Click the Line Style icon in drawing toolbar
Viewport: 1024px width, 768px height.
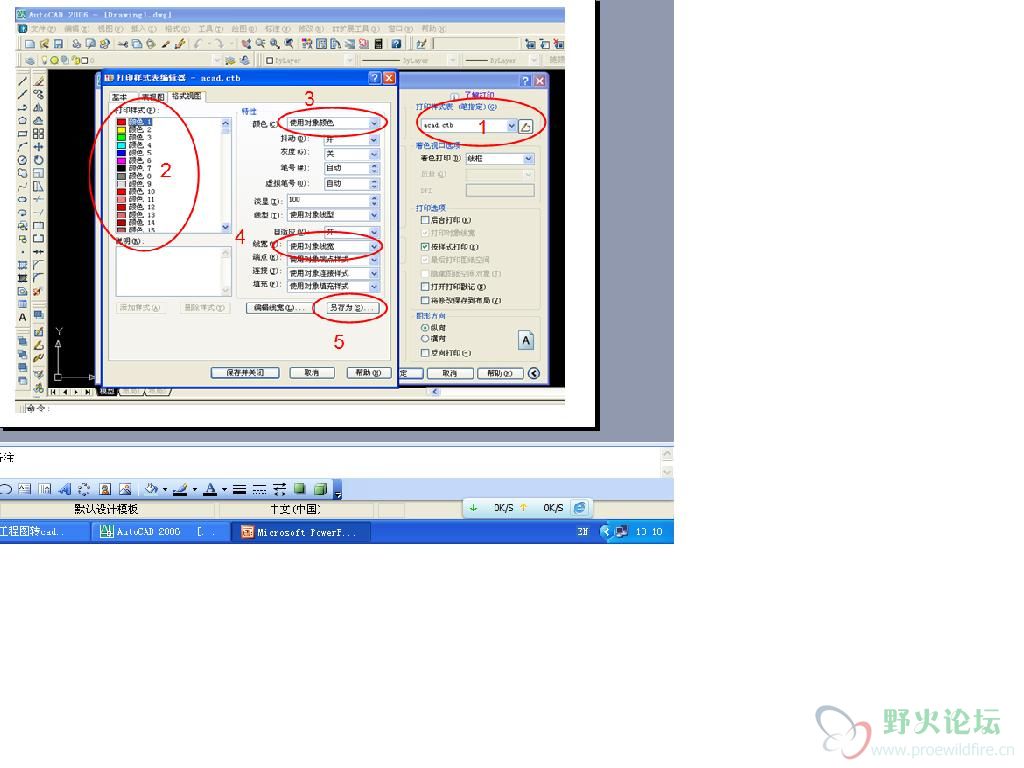click(240, 488)
